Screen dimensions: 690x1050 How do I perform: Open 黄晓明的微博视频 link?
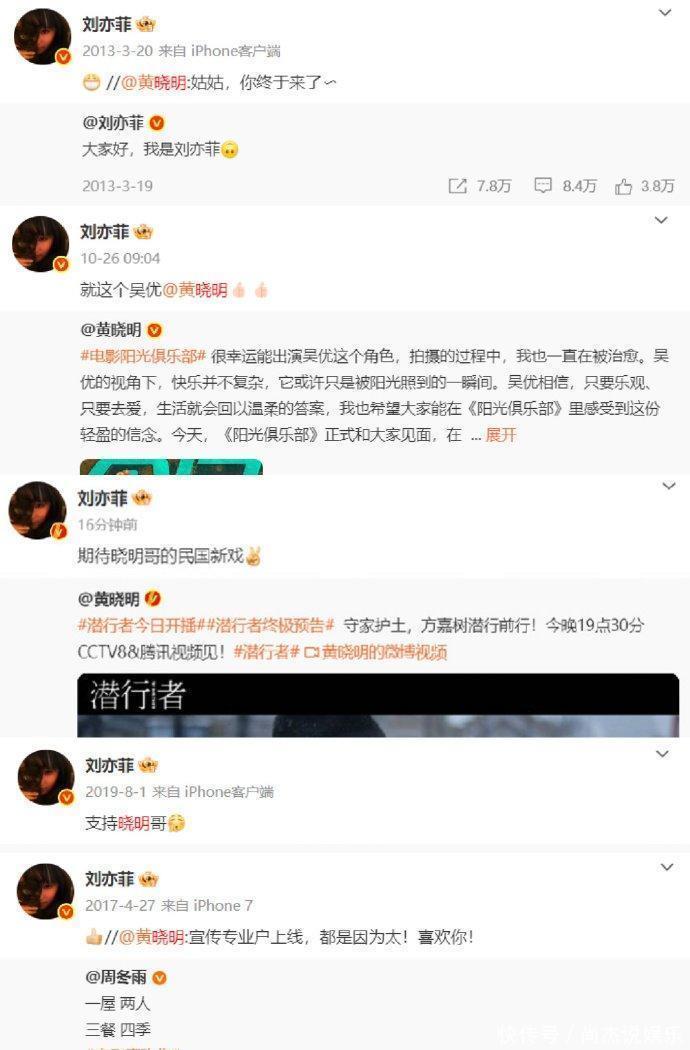[376, 652]
